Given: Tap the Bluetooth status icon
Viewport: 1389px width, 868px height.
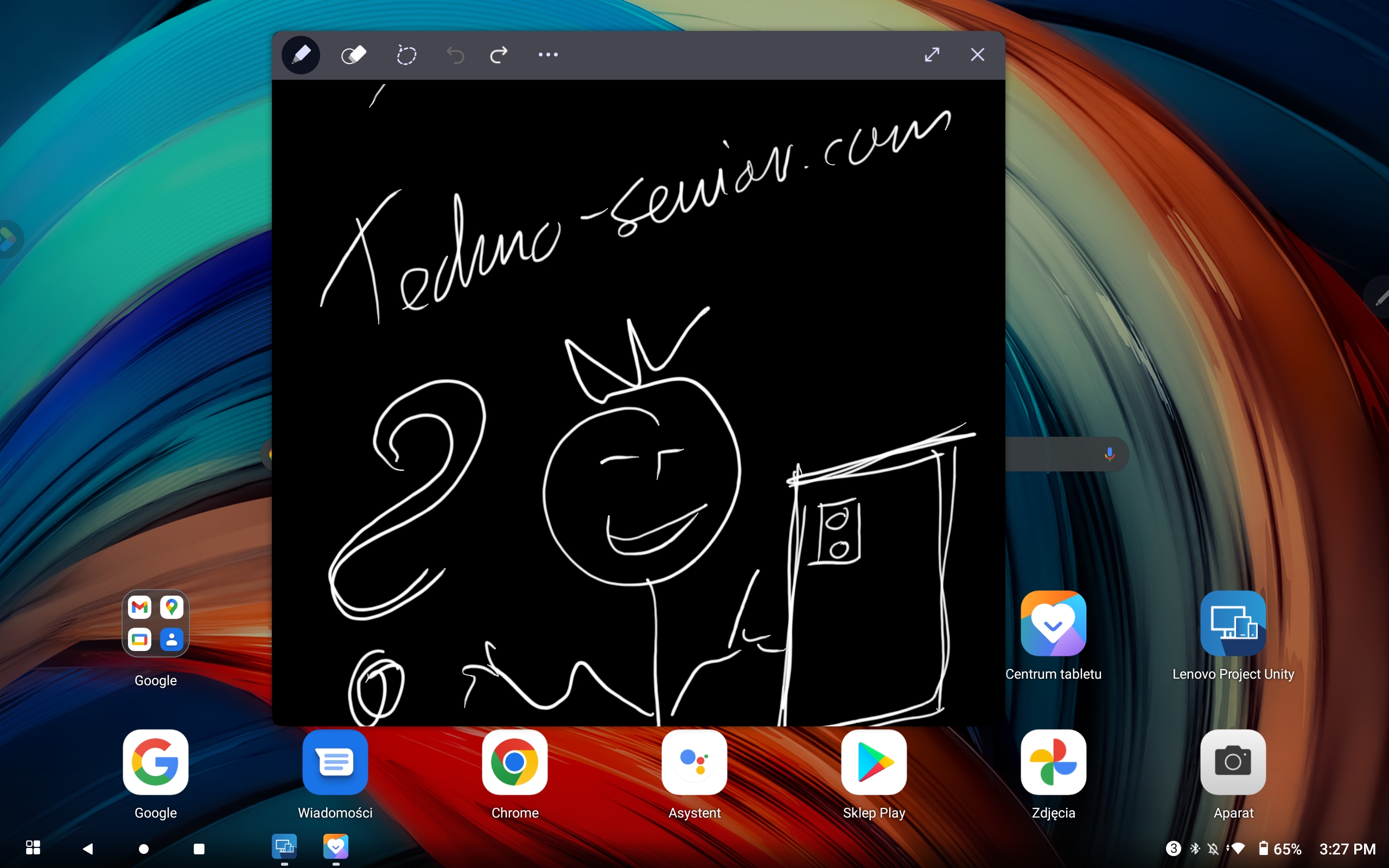Looking at the screenshot, I should point(1196,848).
